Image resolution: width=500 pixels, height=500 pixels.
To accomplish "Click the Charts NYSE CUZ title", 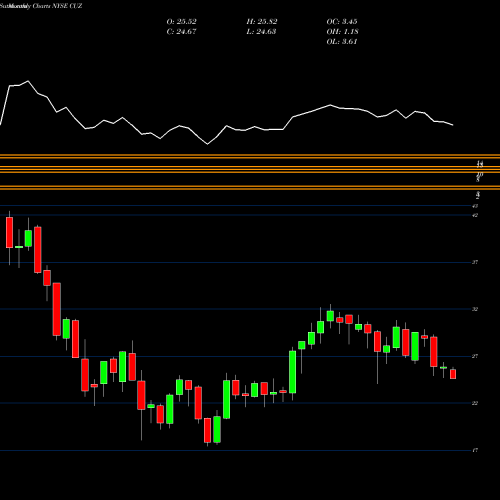I will (57, 6).
